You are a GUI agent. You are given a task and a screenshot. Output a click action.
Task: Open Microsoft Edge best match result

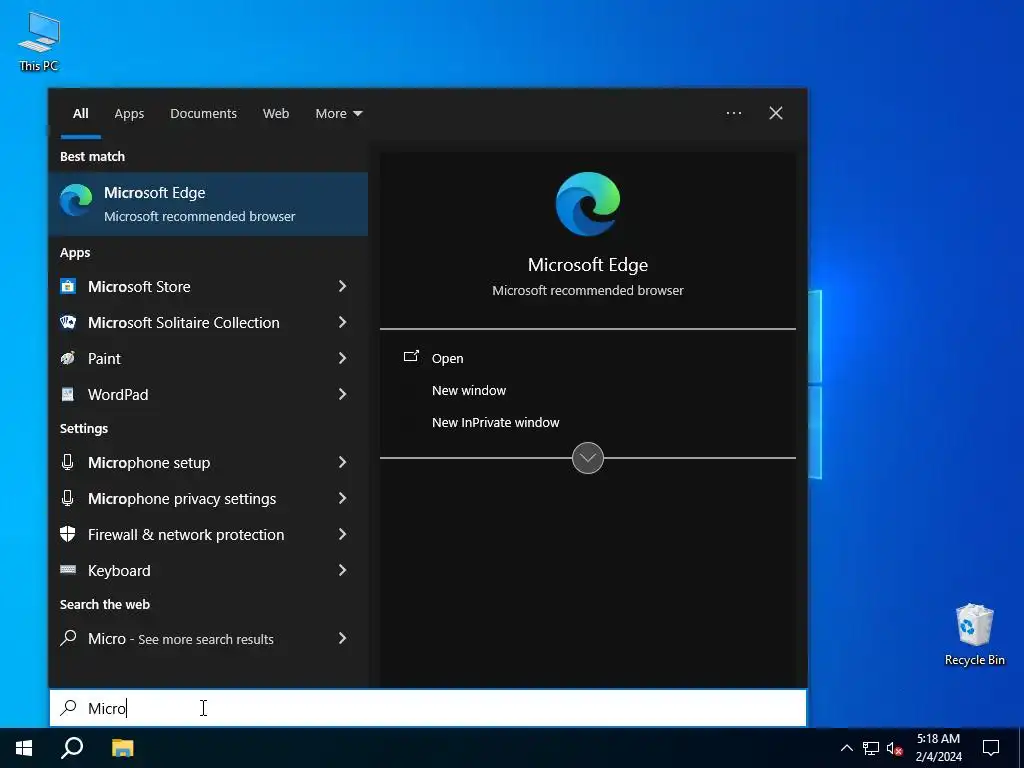point(208,204)
